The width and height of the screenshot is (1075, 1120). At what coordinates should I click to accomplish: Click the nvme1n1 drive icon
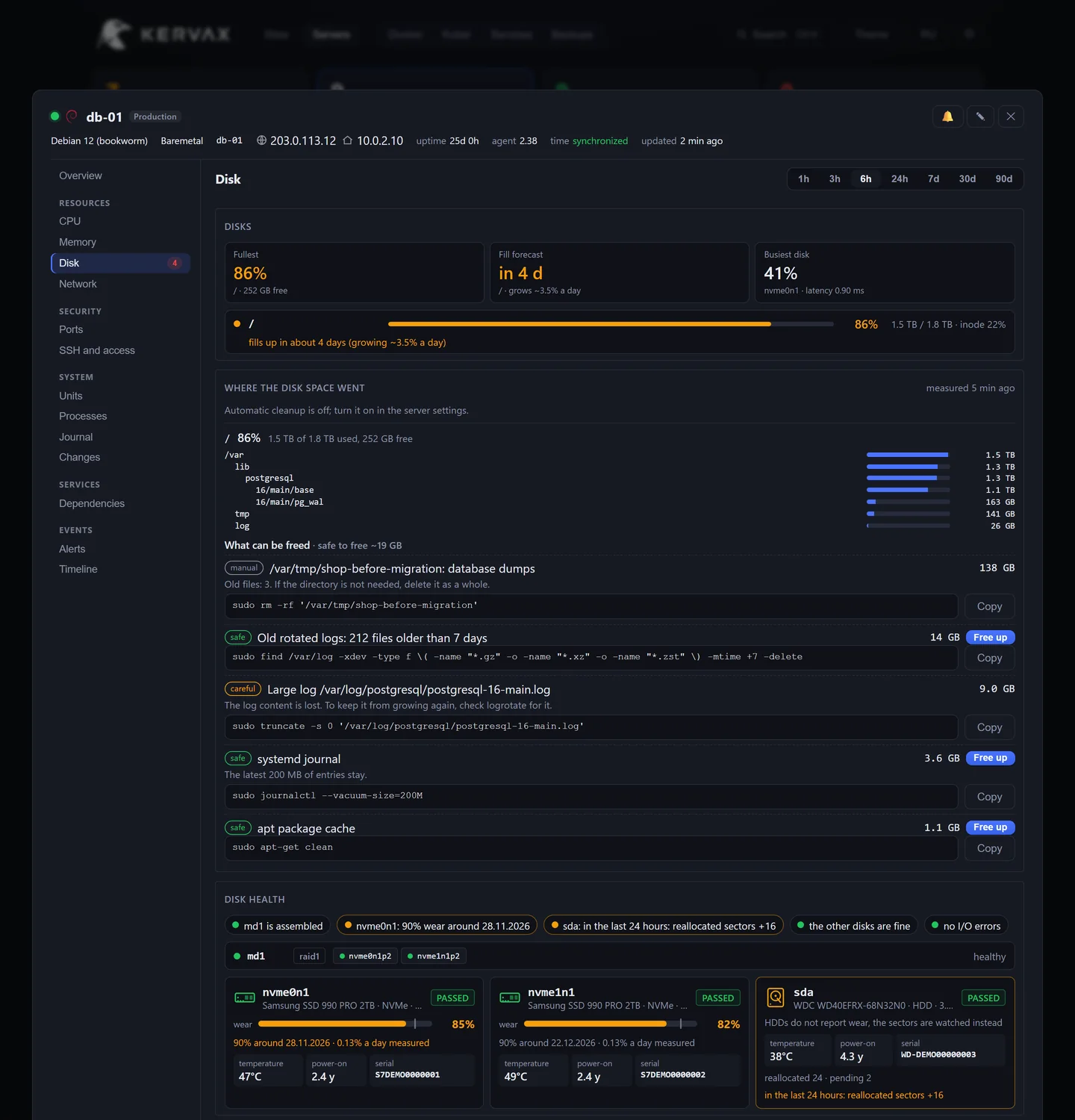coord(510,998)
